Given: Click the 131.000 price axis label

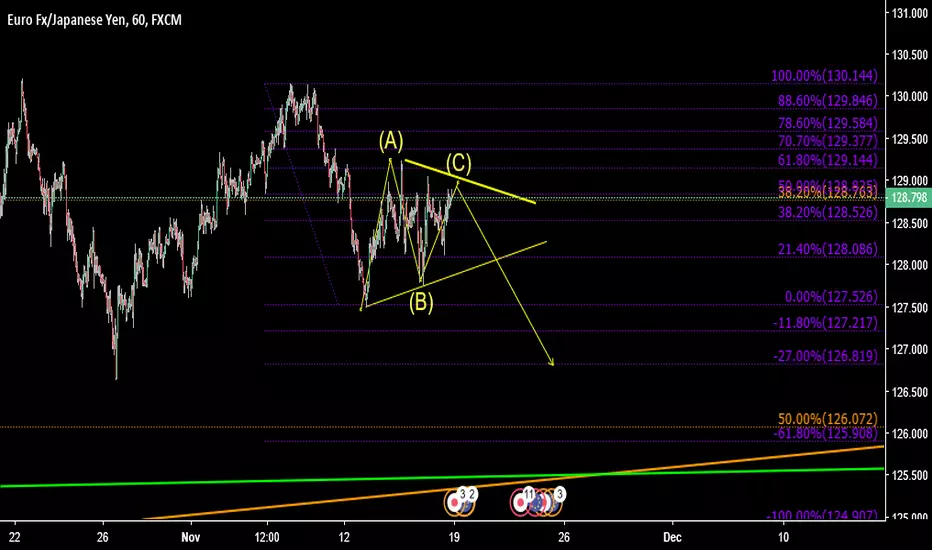Looking at the screenshot, I should click(910, 13).
